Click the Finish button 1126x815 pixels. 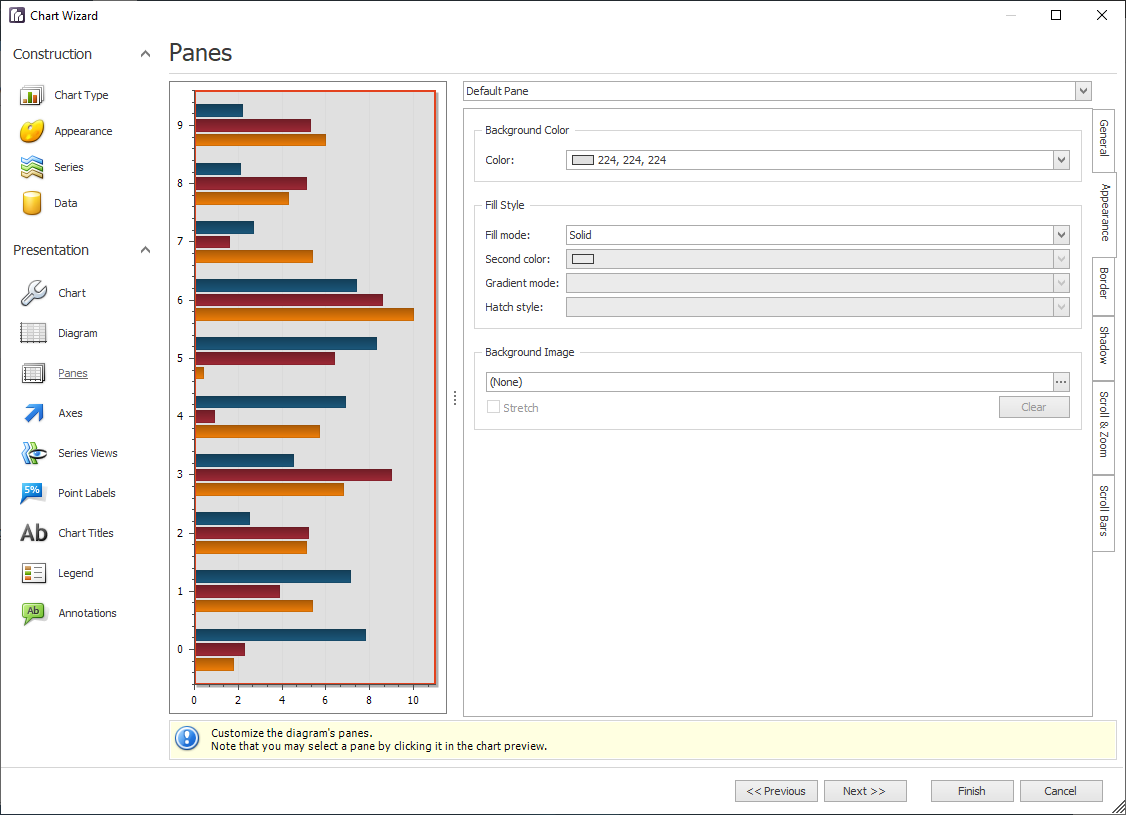pyautogui.click(x=971, y=790)
